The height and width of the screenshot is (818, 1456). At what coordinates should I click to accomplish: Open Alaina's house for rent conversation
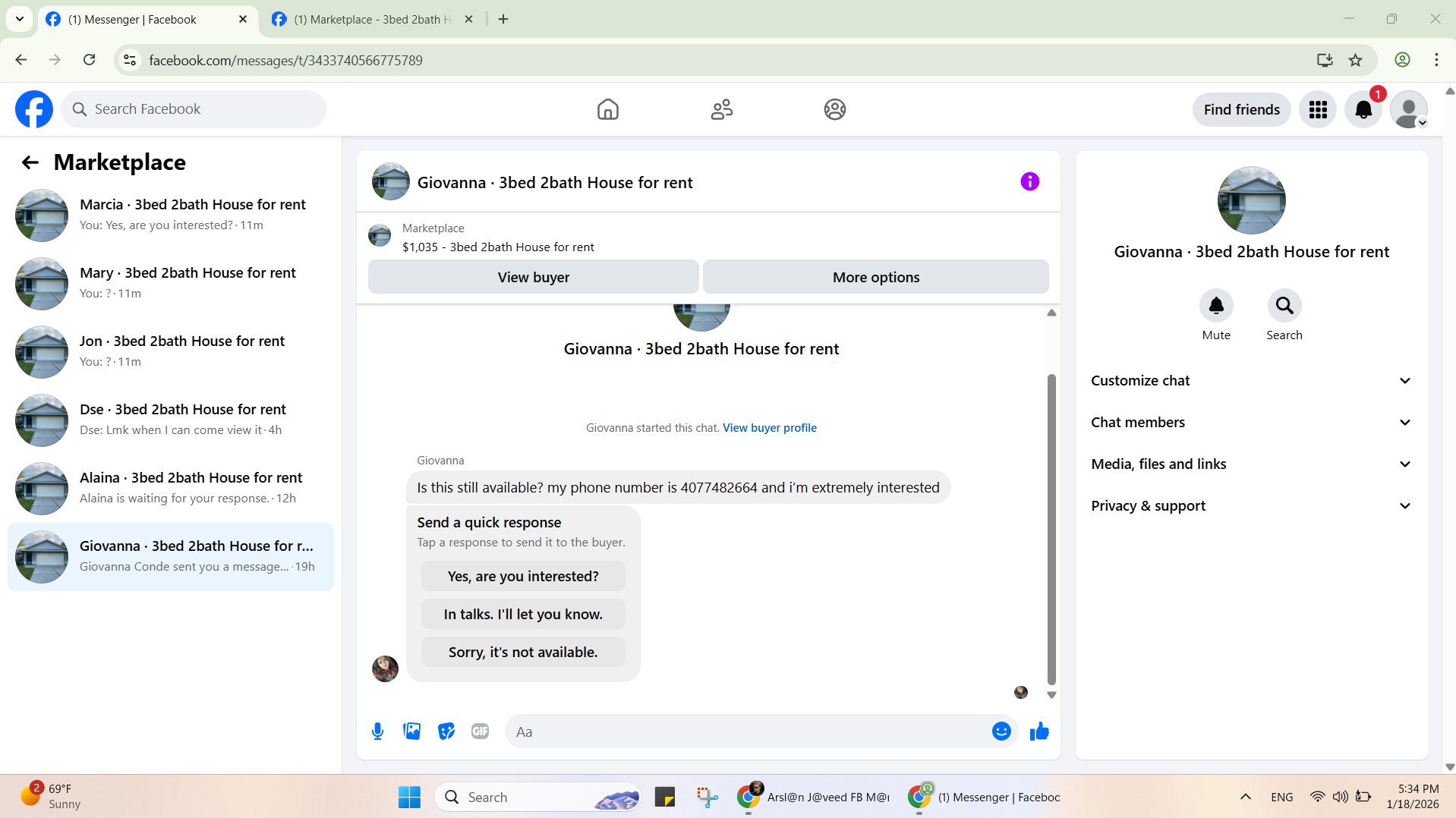click(x=171, y=489)
